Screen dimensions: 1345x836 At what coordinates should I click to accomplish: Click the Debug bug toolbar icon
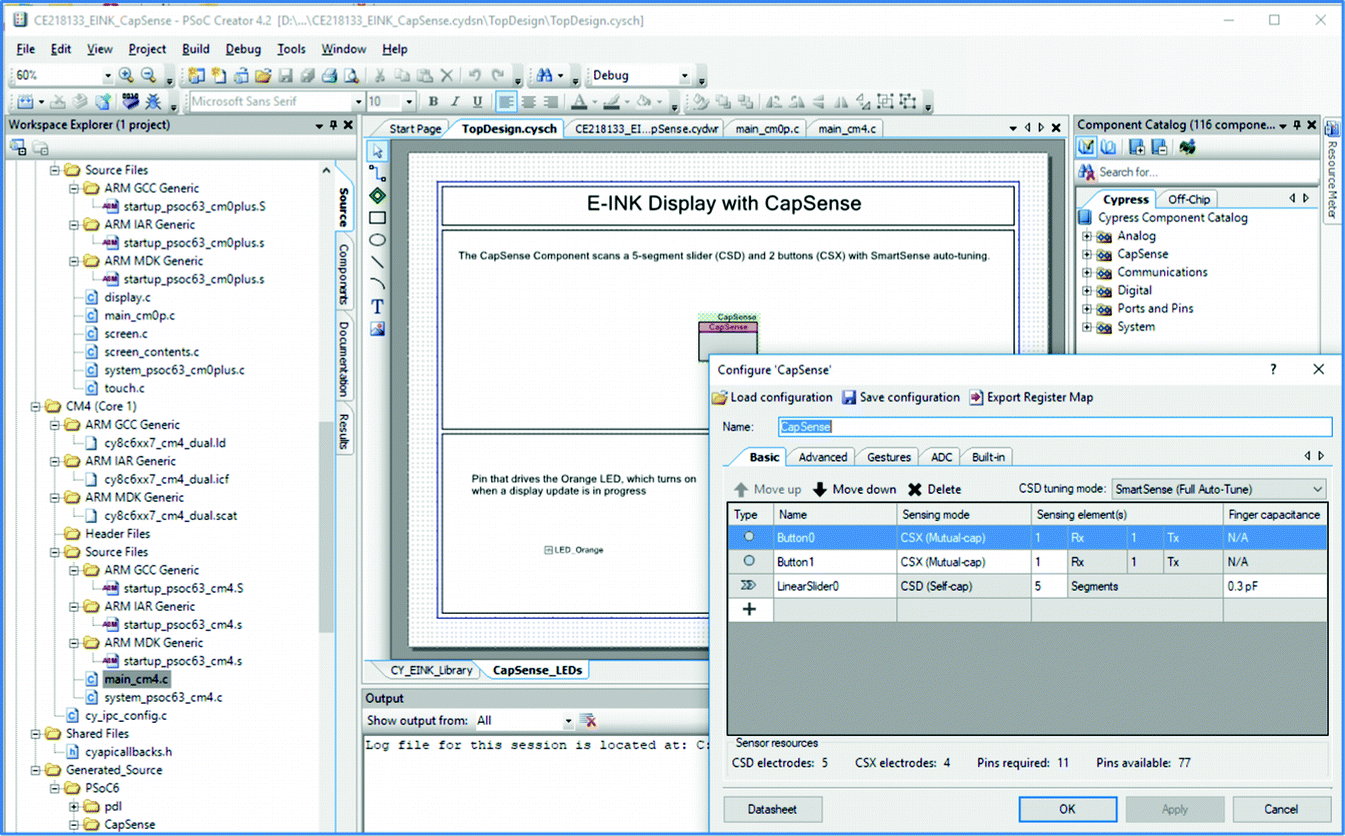153,102
